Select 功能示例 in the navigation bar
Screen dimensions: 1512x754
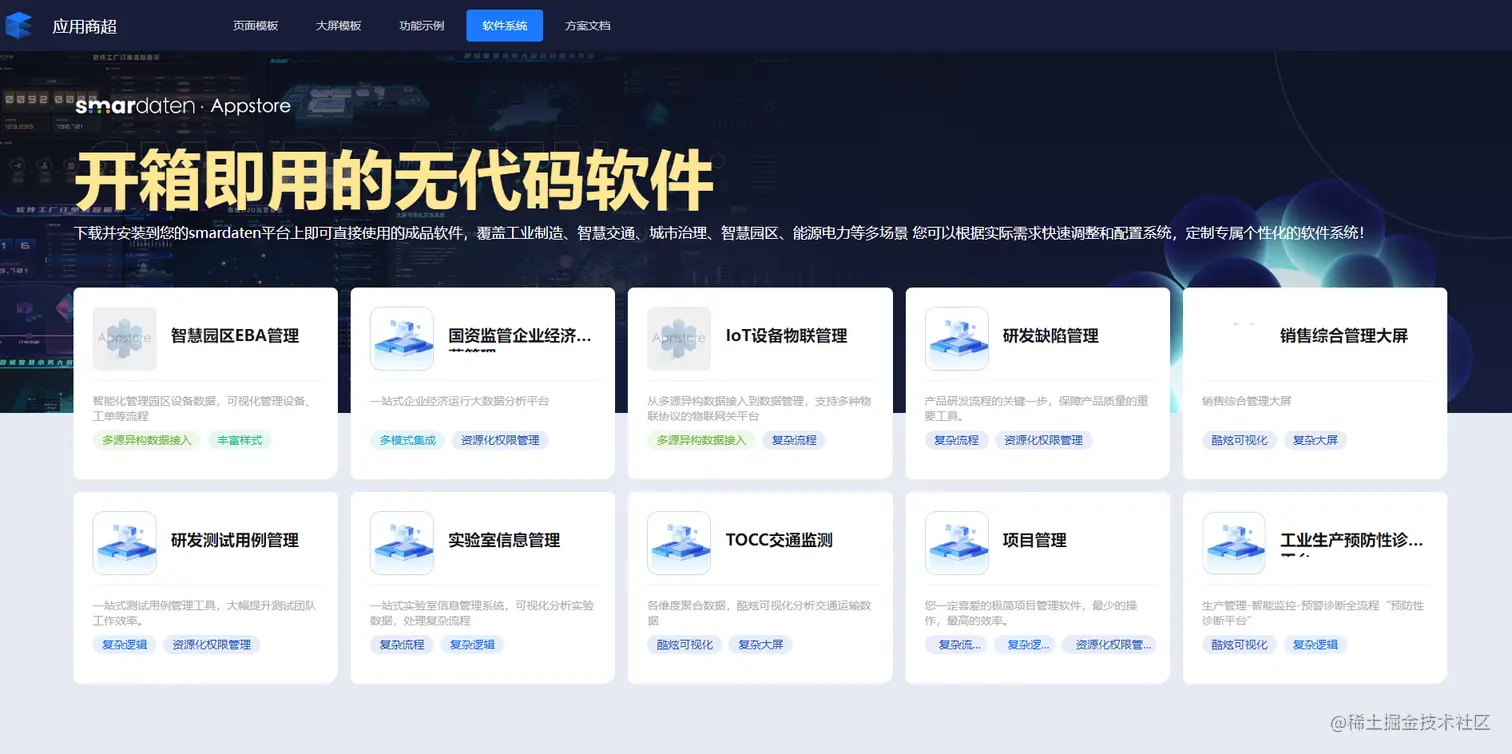point(421,25)
